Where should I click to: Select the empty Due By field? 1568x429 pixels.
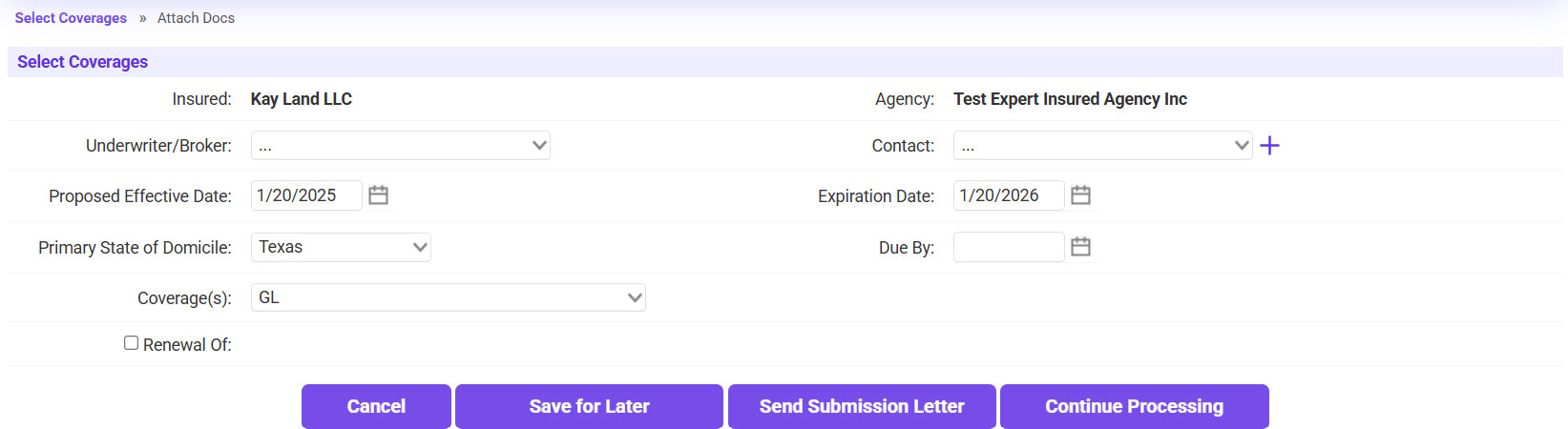(1008, 247)
